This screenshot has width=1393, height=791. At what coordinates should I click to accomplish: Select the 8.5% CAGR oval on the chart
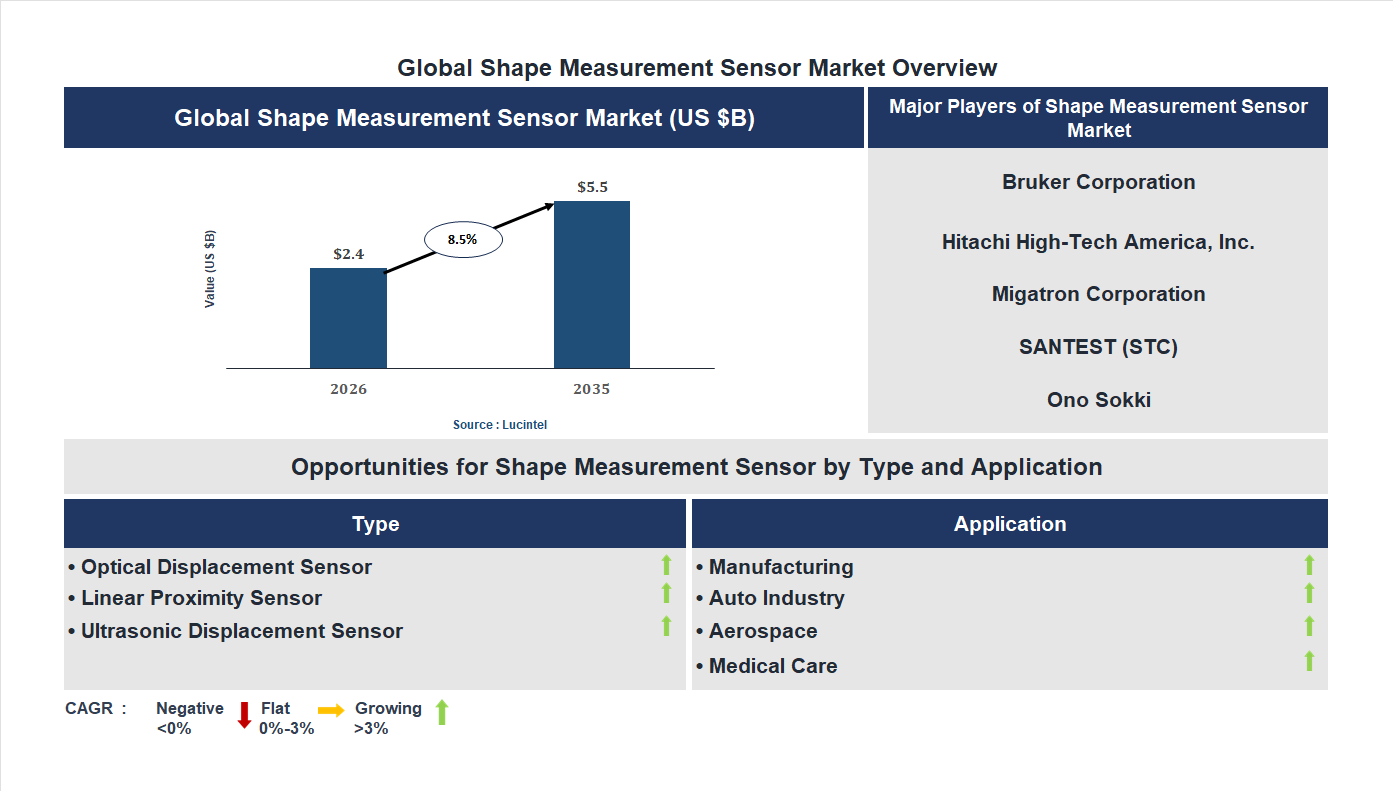pos(462,239)
